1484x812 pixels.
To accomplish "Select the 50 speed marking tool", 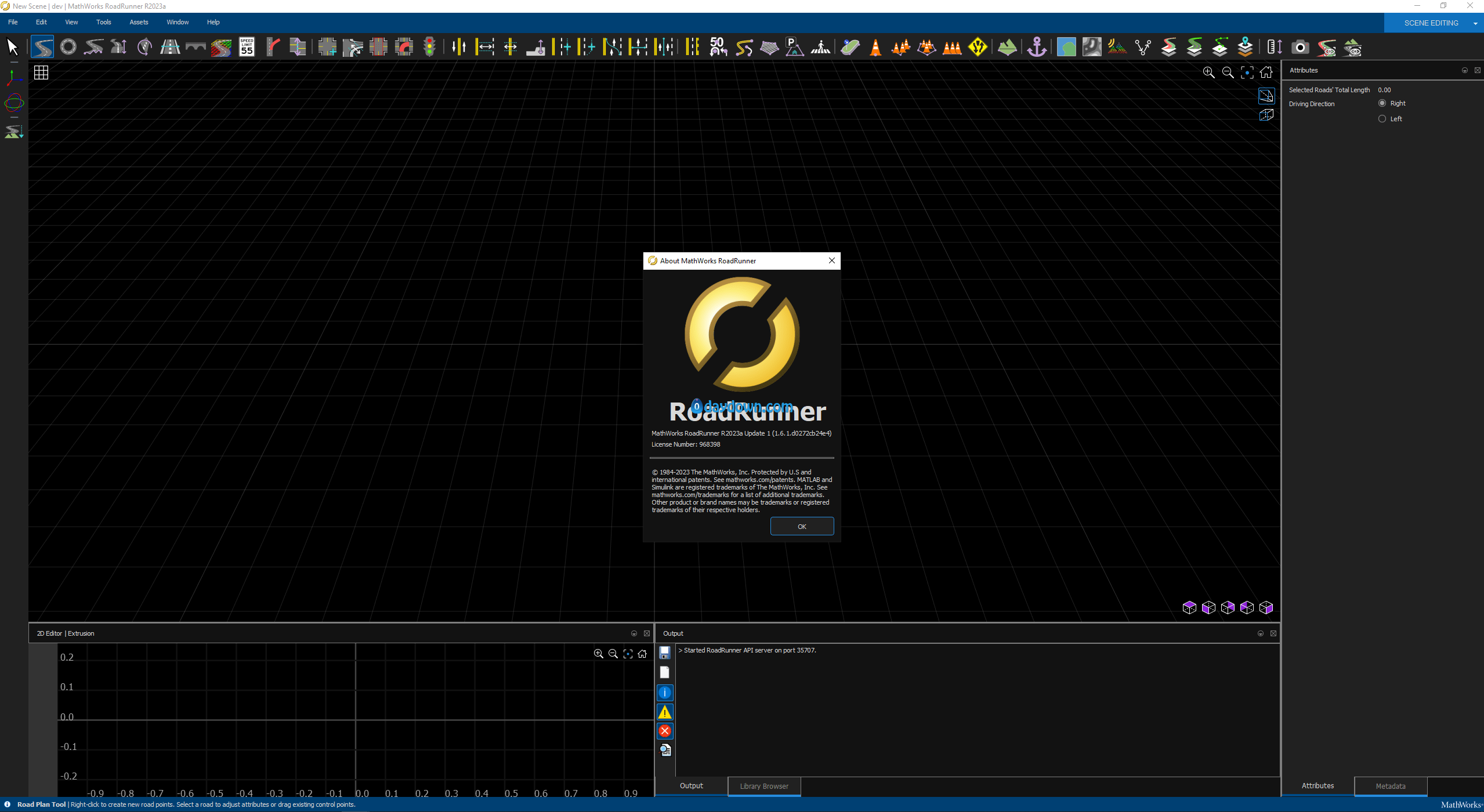I will tap(718, 47).
